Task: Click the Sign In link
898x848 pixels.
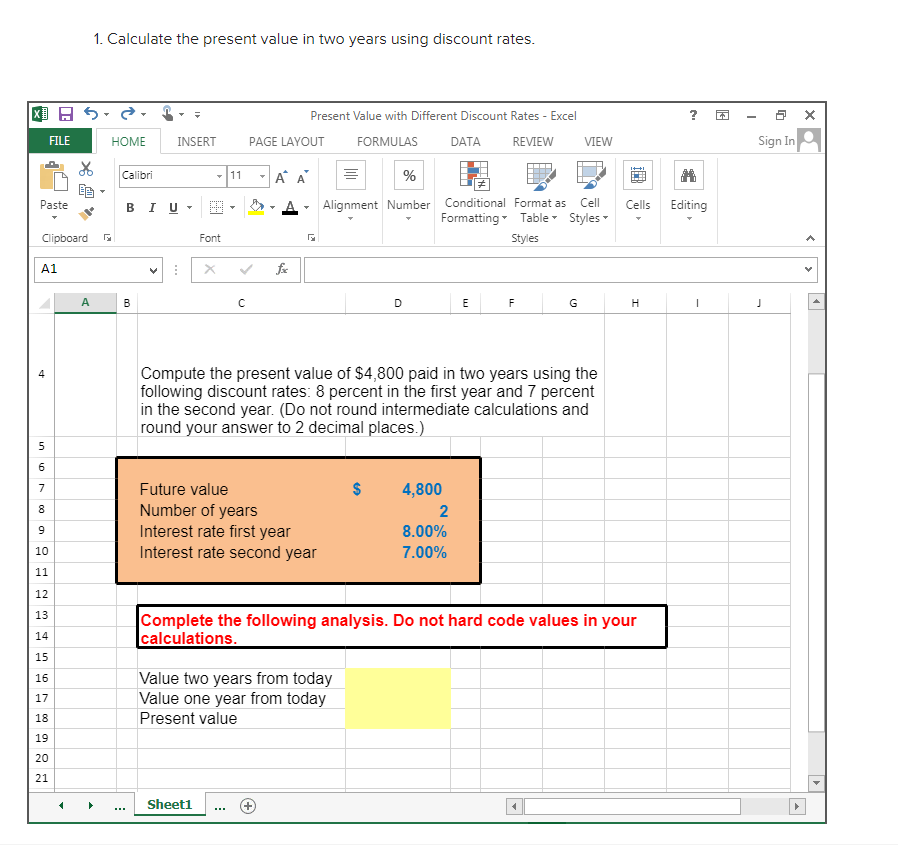Action: coord(775,141)
